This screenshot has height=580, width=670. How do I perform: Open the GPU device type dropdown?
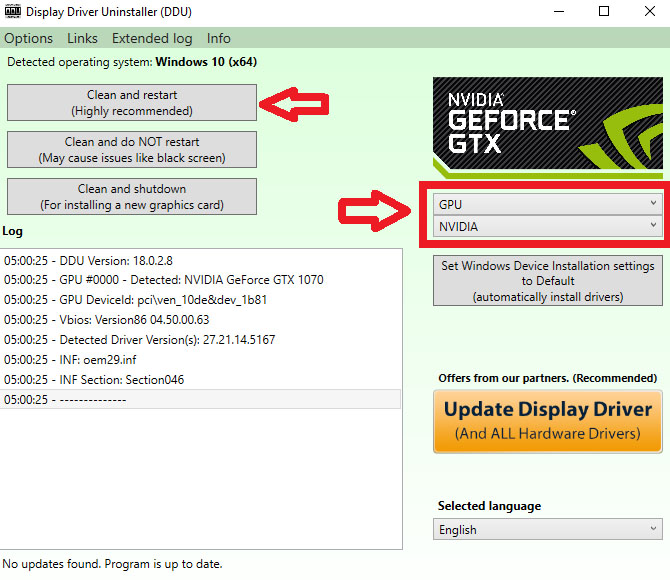coord(547,204)
